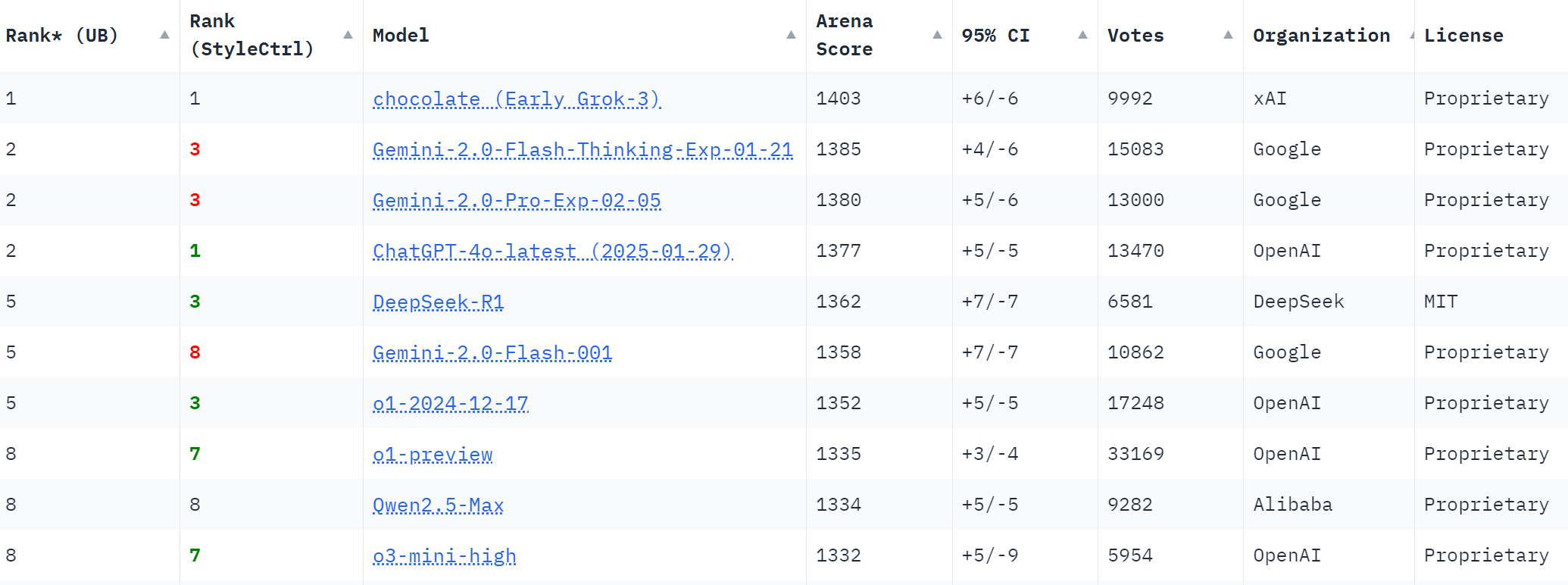Sort by 95% CI arrow icon
The width and height of the screenshot is (1568, 585).
point(1082,35)
